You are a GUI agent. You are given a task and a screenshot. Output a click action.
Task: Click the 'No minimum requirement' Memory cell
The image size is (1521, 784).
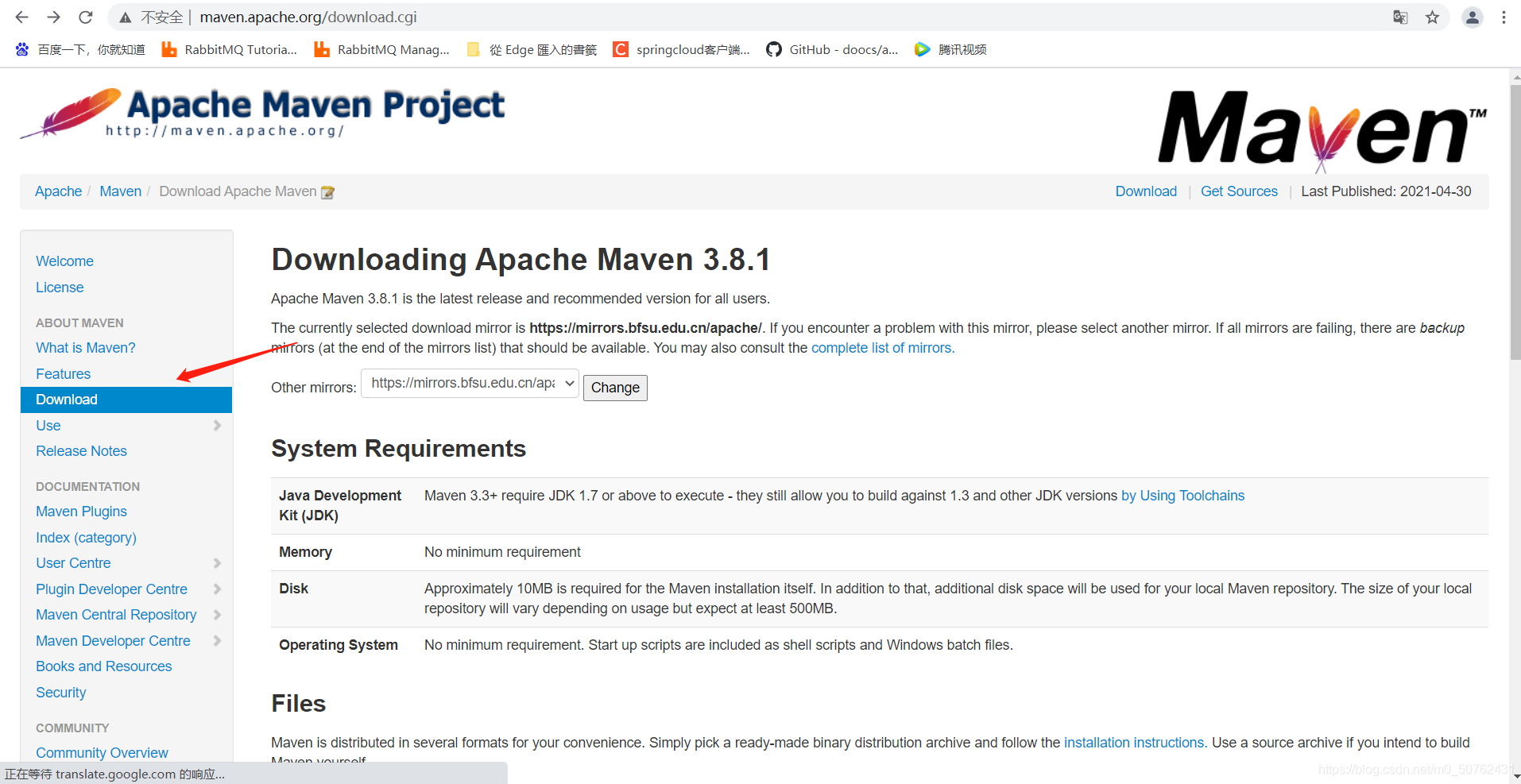tap(502, 552)
